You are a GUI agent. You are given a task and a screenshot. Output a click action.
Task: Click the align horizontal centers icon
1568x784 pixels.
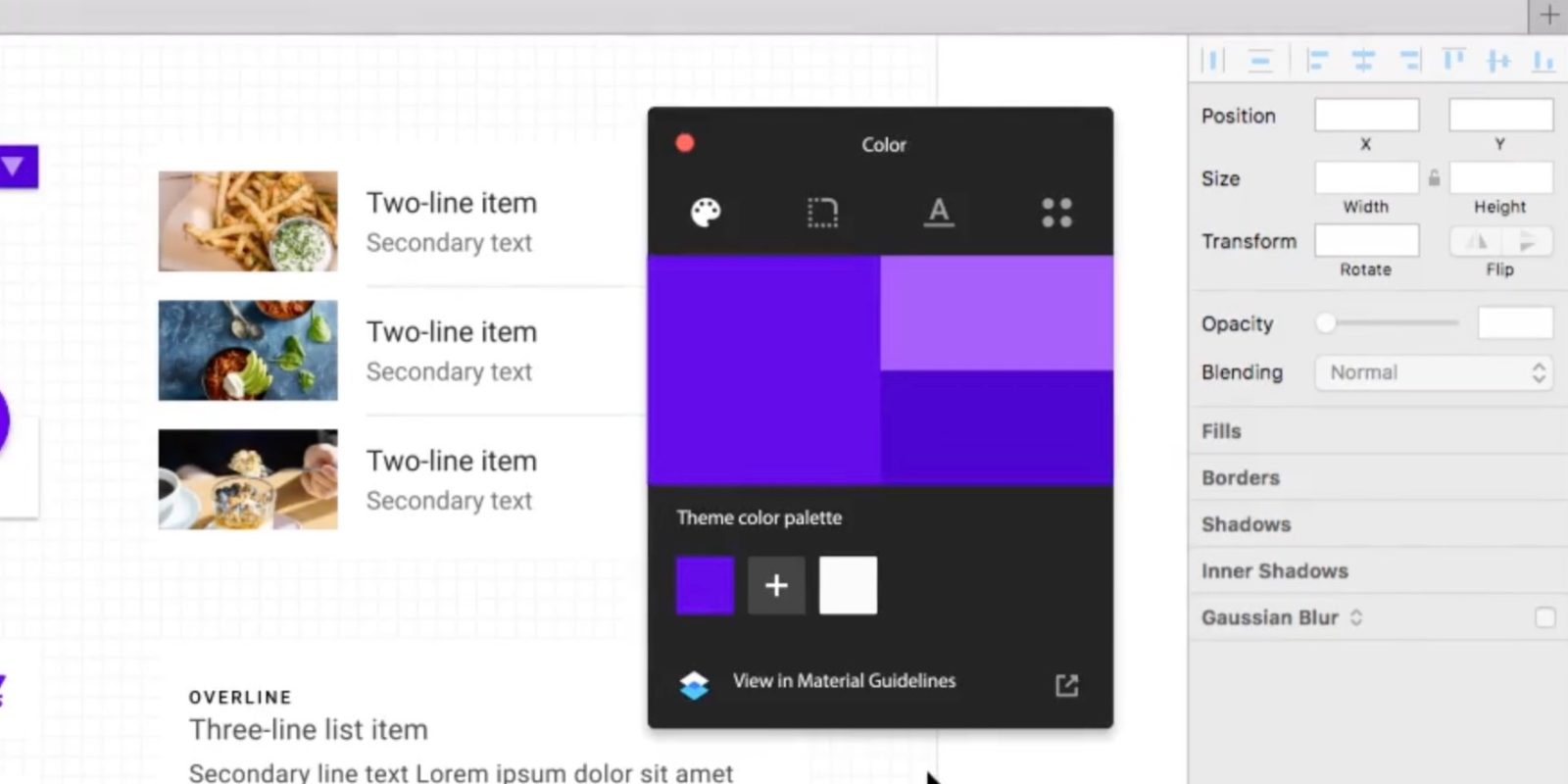point(1363,61)
